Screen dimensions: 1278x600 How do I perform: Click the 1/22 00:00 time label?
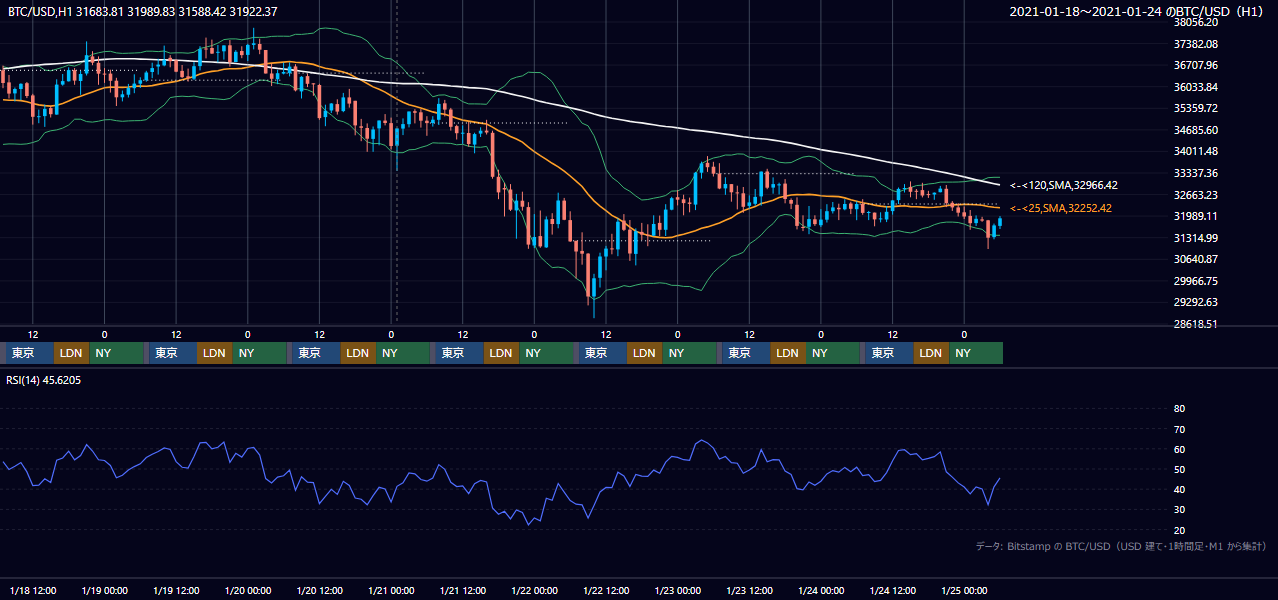pos(534,590)
